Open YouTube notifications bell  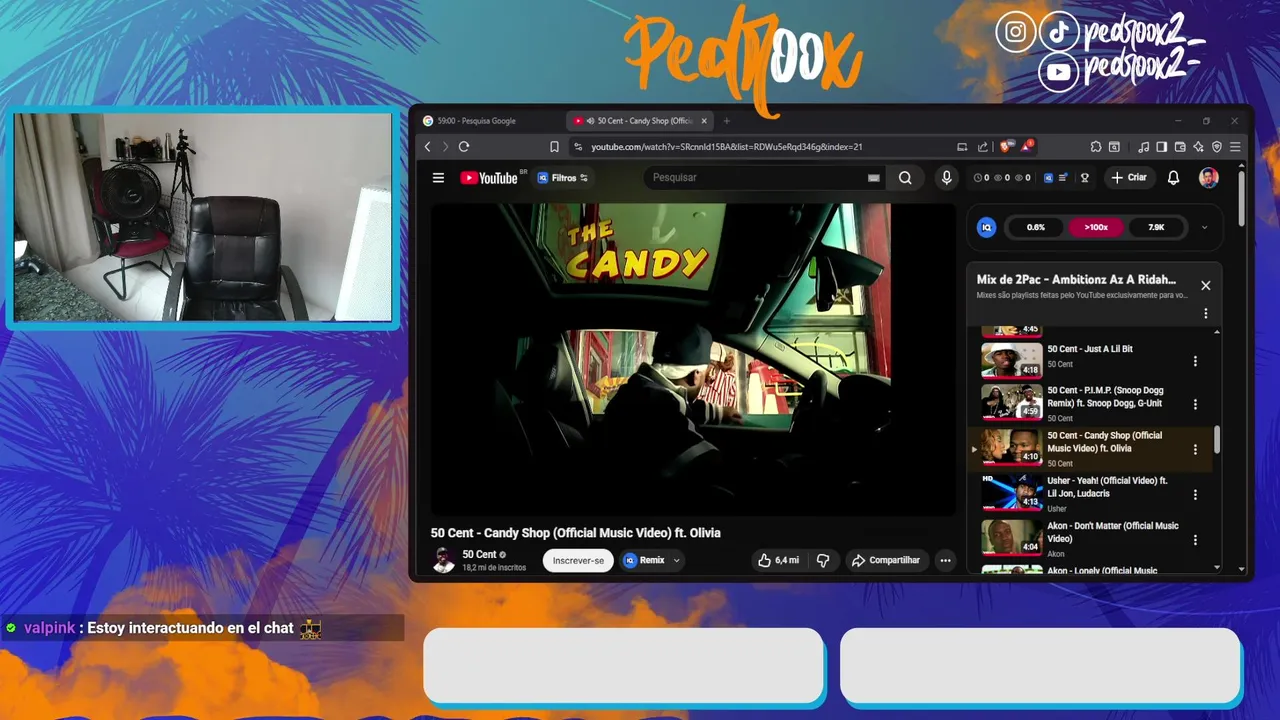(1174, 178)
